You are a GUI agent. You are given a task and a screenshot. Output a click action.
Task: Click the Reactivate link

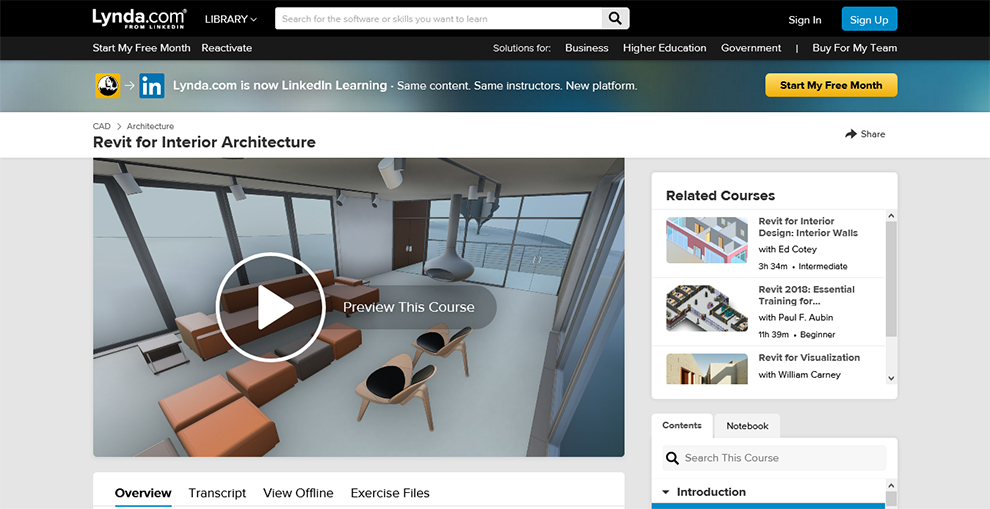pyautogui.click(x=227, y=48)
